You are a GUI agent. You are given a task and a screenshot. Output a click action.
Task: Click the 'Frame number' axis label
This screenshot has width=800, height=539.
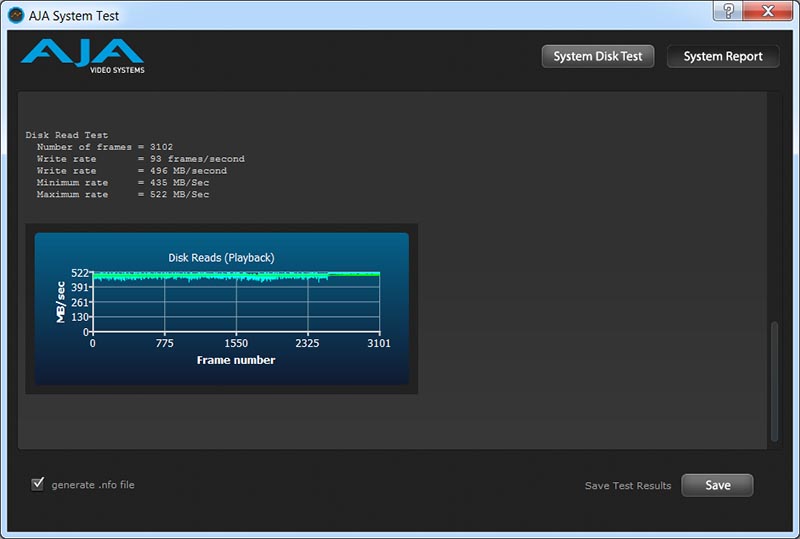tap(236, 360)
